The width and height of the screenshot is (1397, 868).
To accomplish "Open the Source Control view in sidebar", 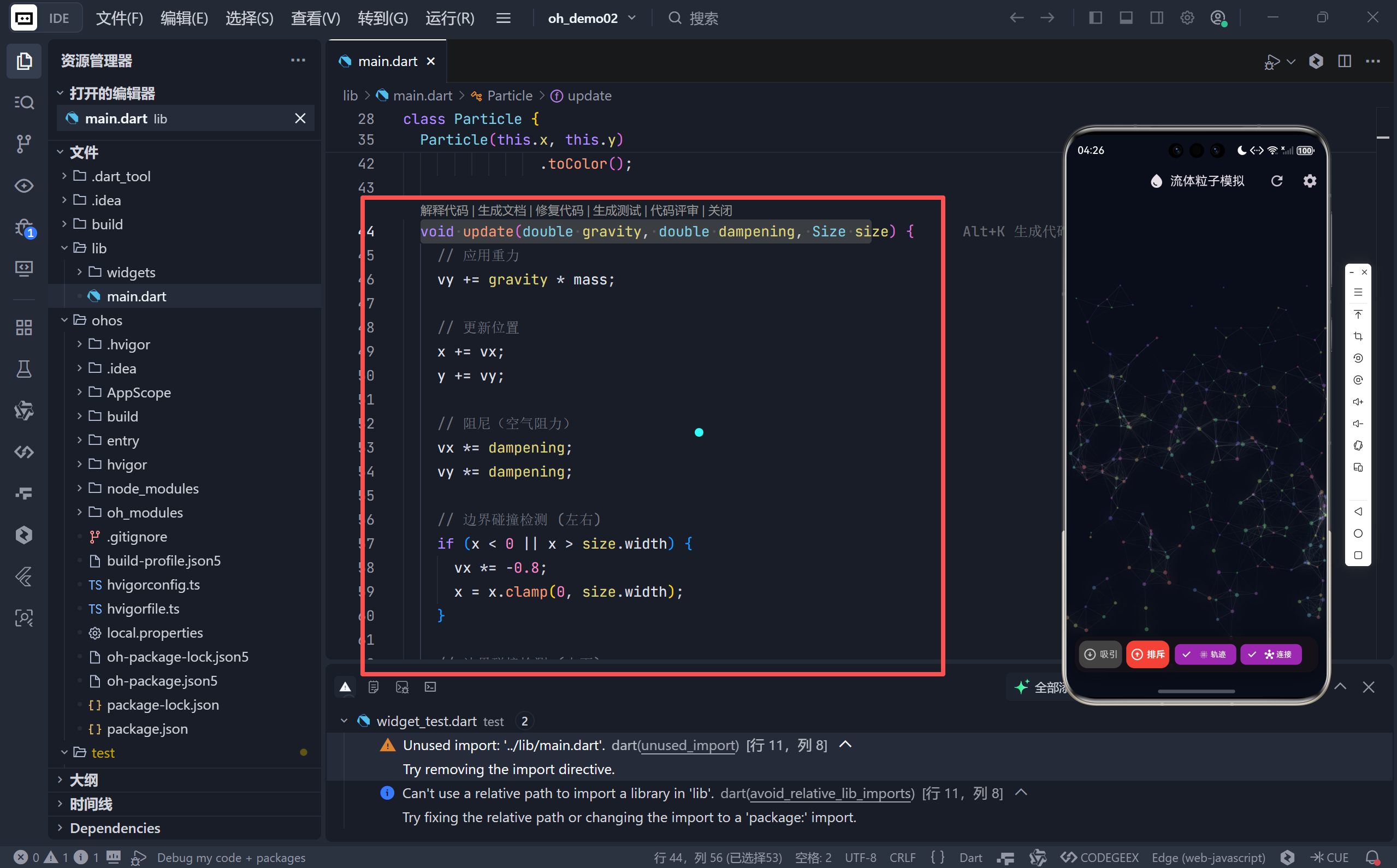I will tap(23, 144).
